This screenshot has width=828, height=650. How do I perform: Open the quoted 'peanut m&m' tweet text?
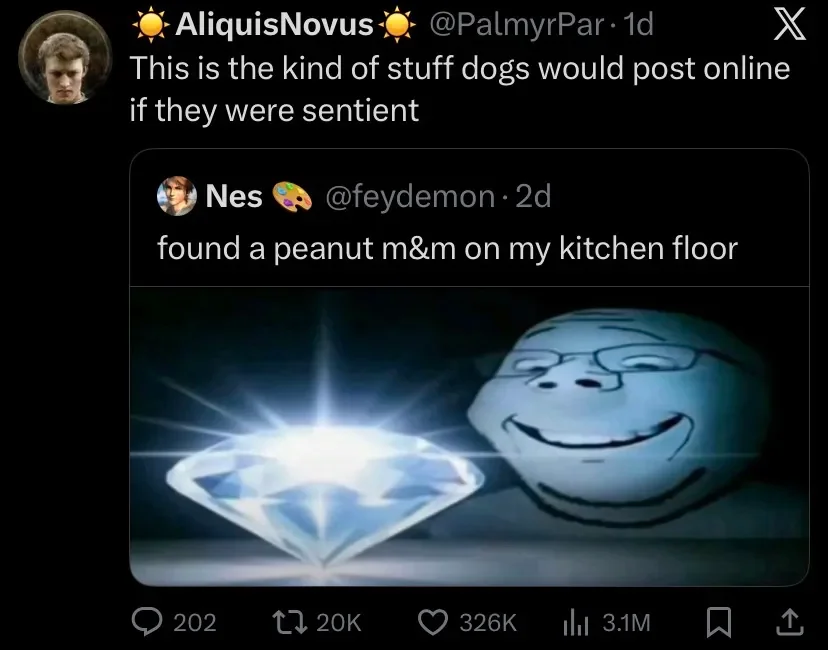[x=447, y=248]
